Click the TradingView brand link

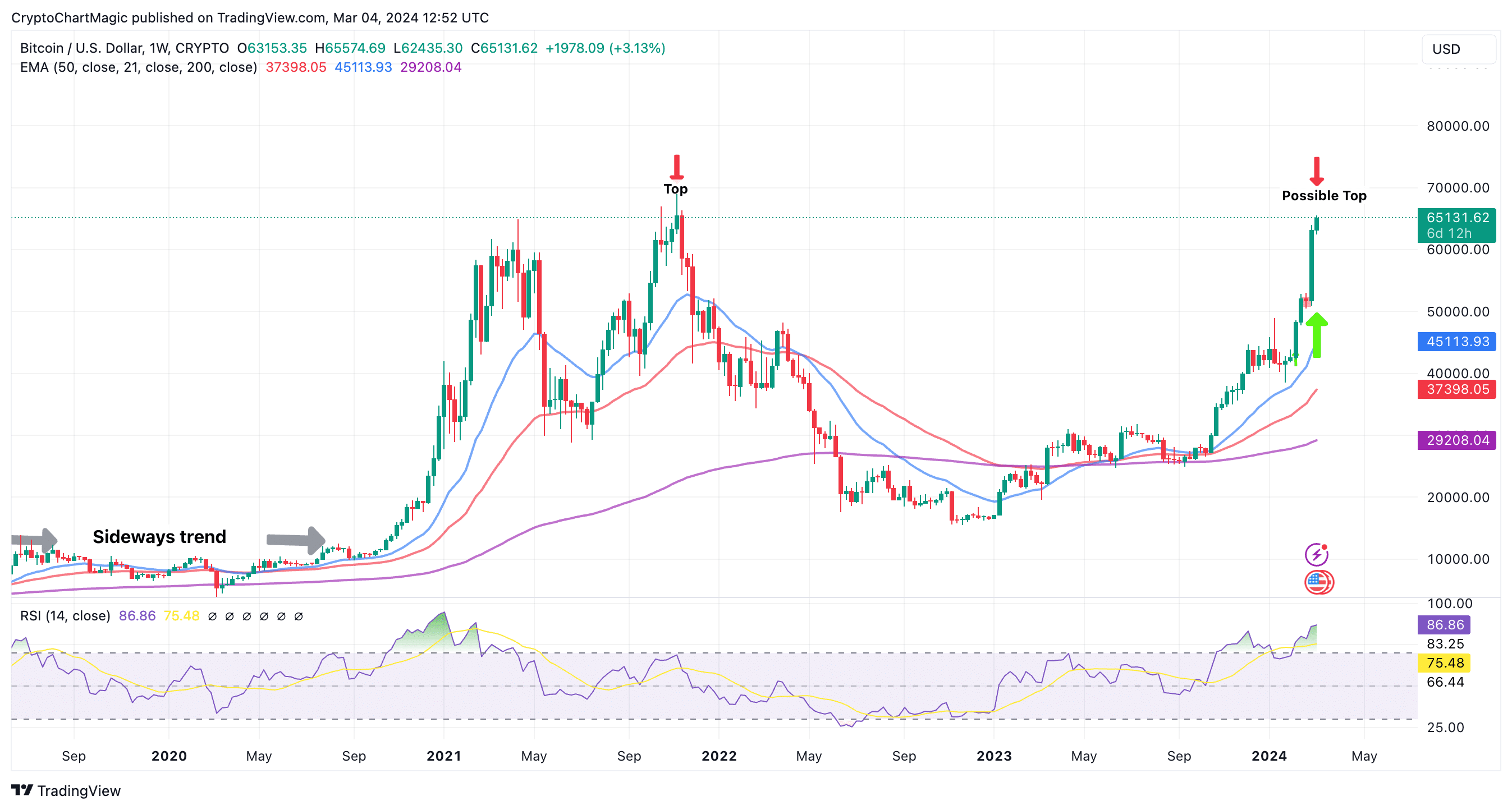pyautogui.click(x=66, y=790)
